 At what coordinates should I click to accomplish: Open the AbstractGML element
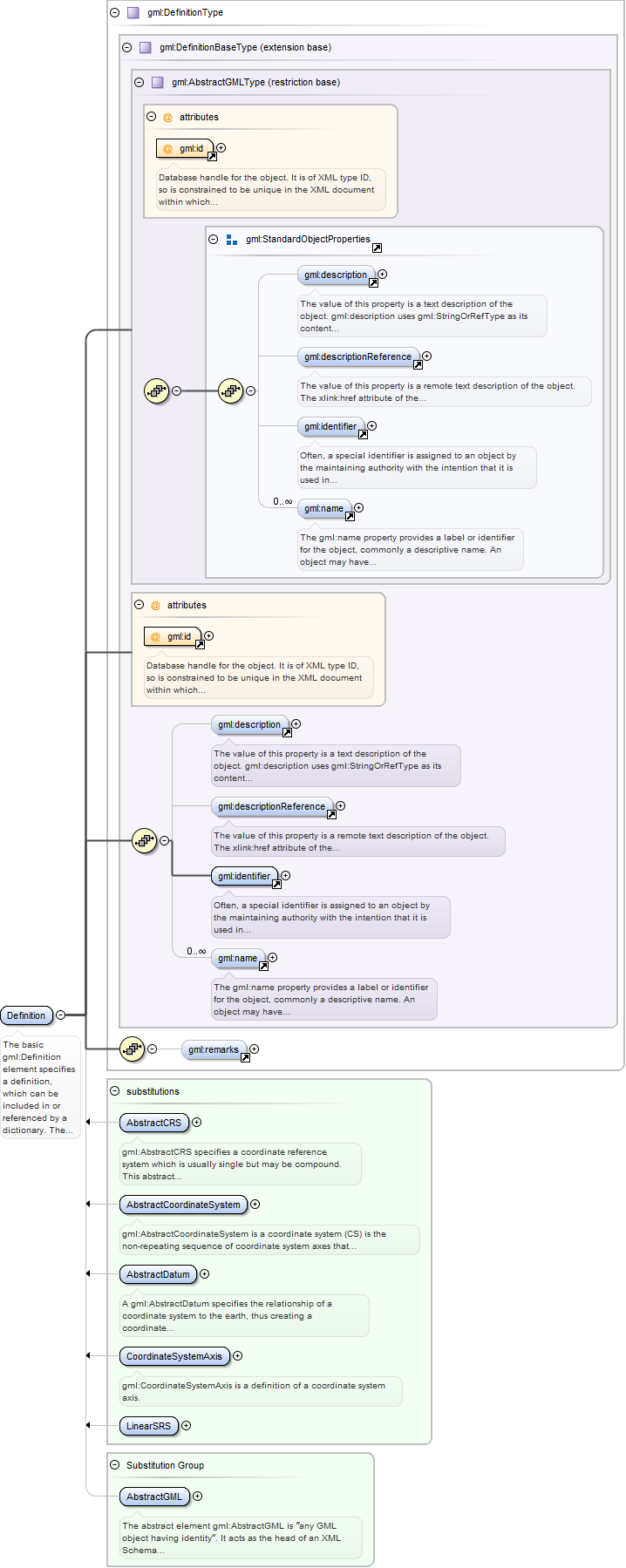154,1497
